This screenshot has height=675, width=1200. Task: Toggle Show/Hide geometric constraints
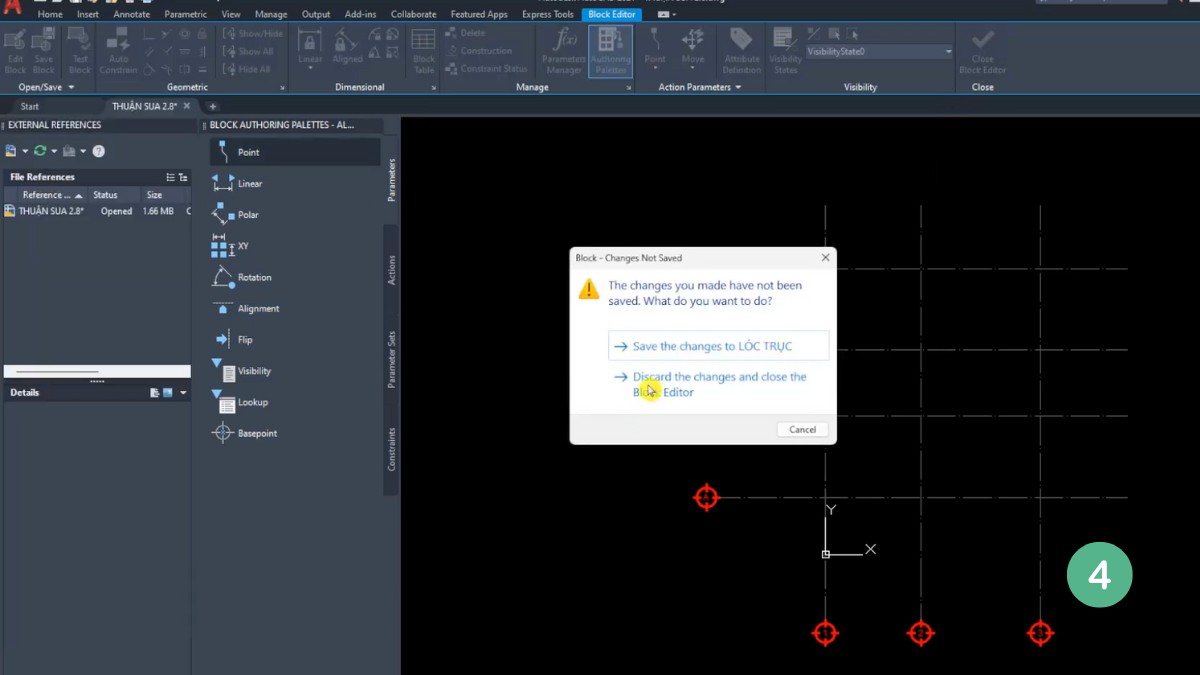252,33
